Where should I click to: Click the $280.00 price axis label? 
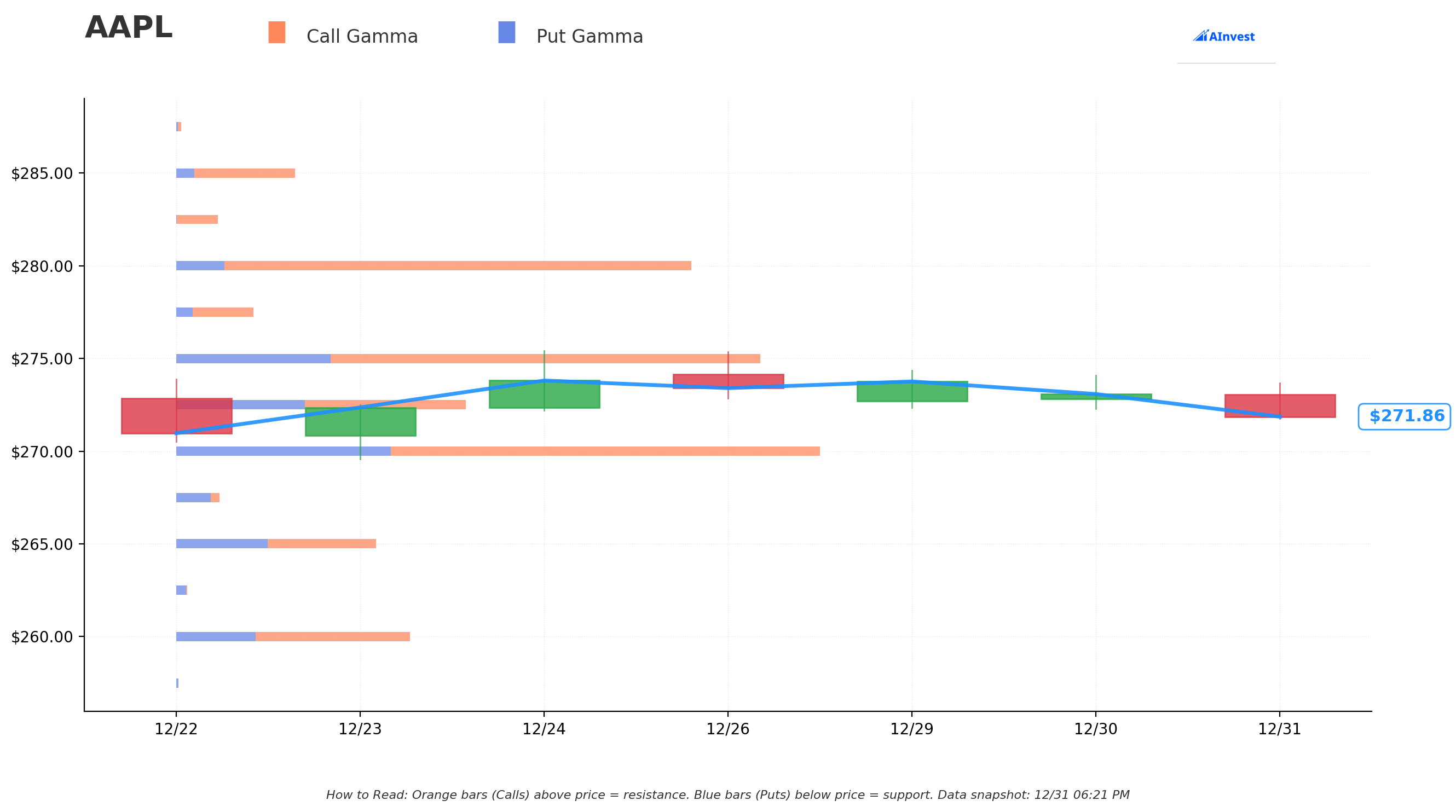tap(42, 266)
